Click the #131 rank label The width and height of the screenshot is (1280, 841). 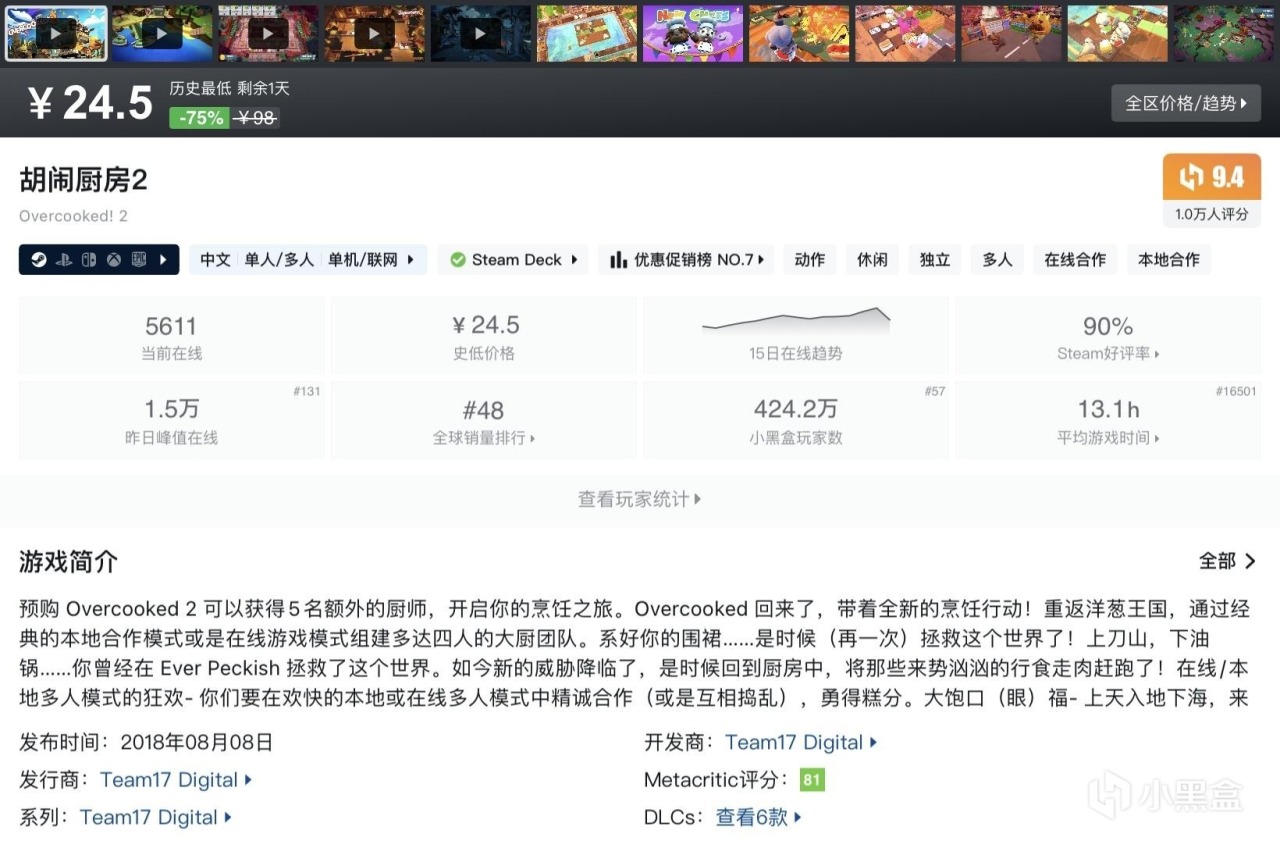[x=307, y=392]
